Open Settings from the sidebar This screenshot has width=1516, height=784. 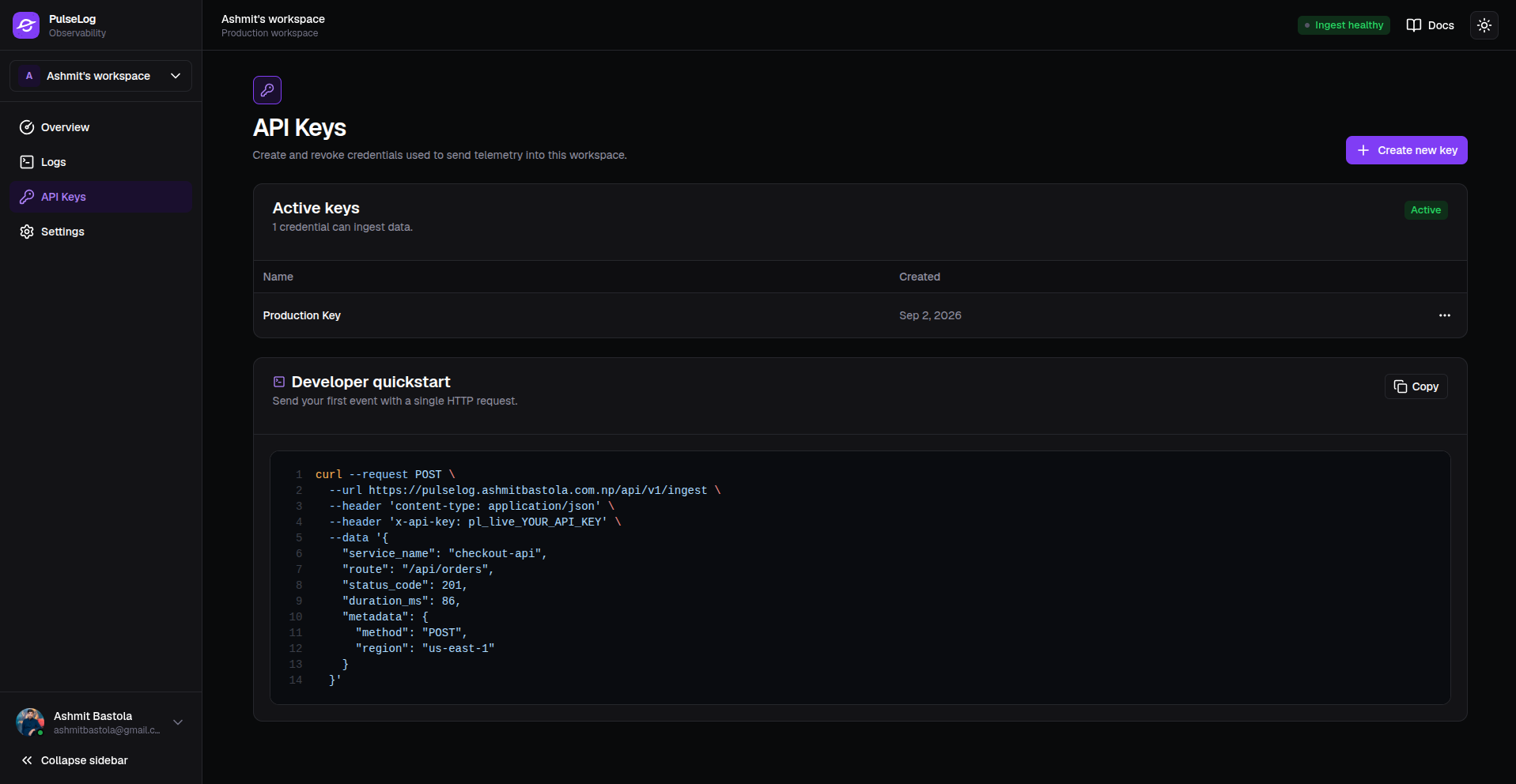coord(101,232)
